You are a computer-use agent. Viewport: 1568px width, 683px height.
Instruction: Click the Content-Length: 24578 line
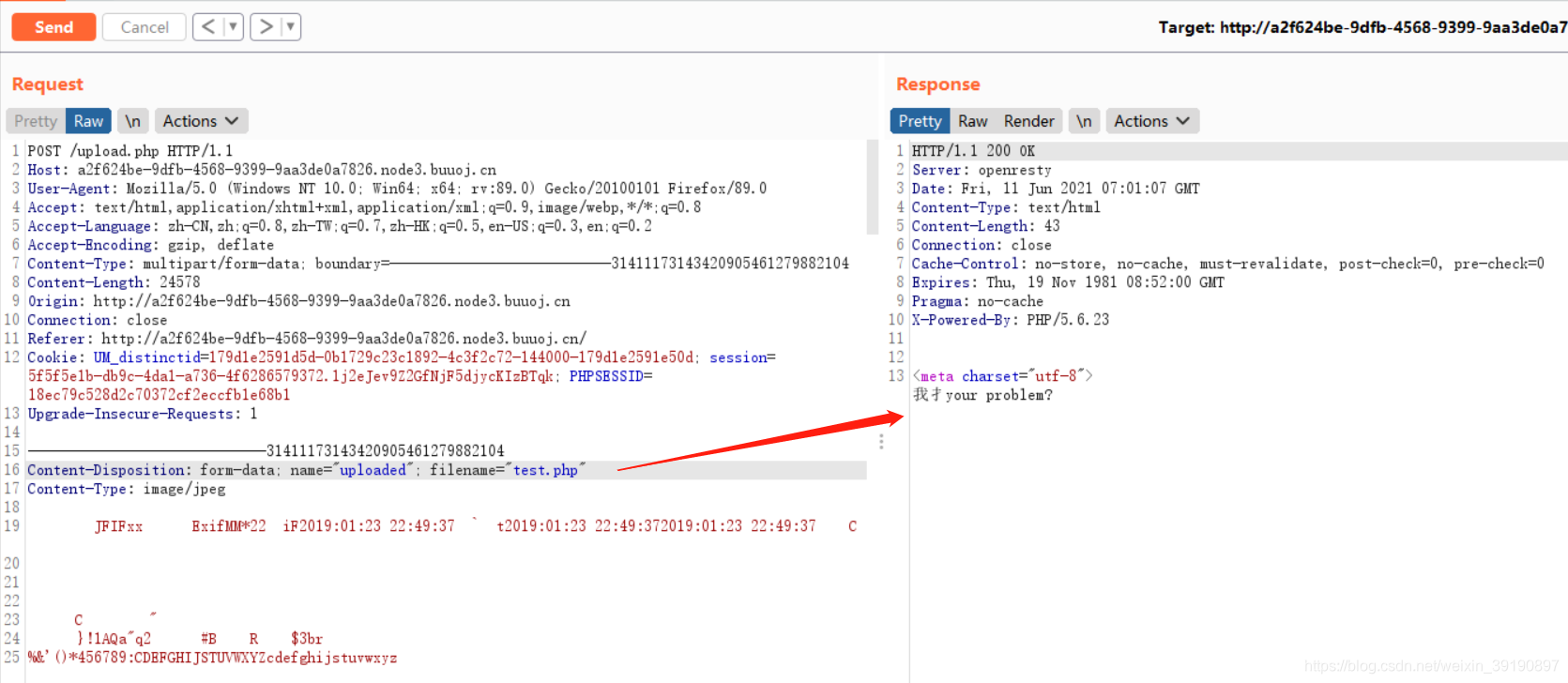click(x=114, y=282)
